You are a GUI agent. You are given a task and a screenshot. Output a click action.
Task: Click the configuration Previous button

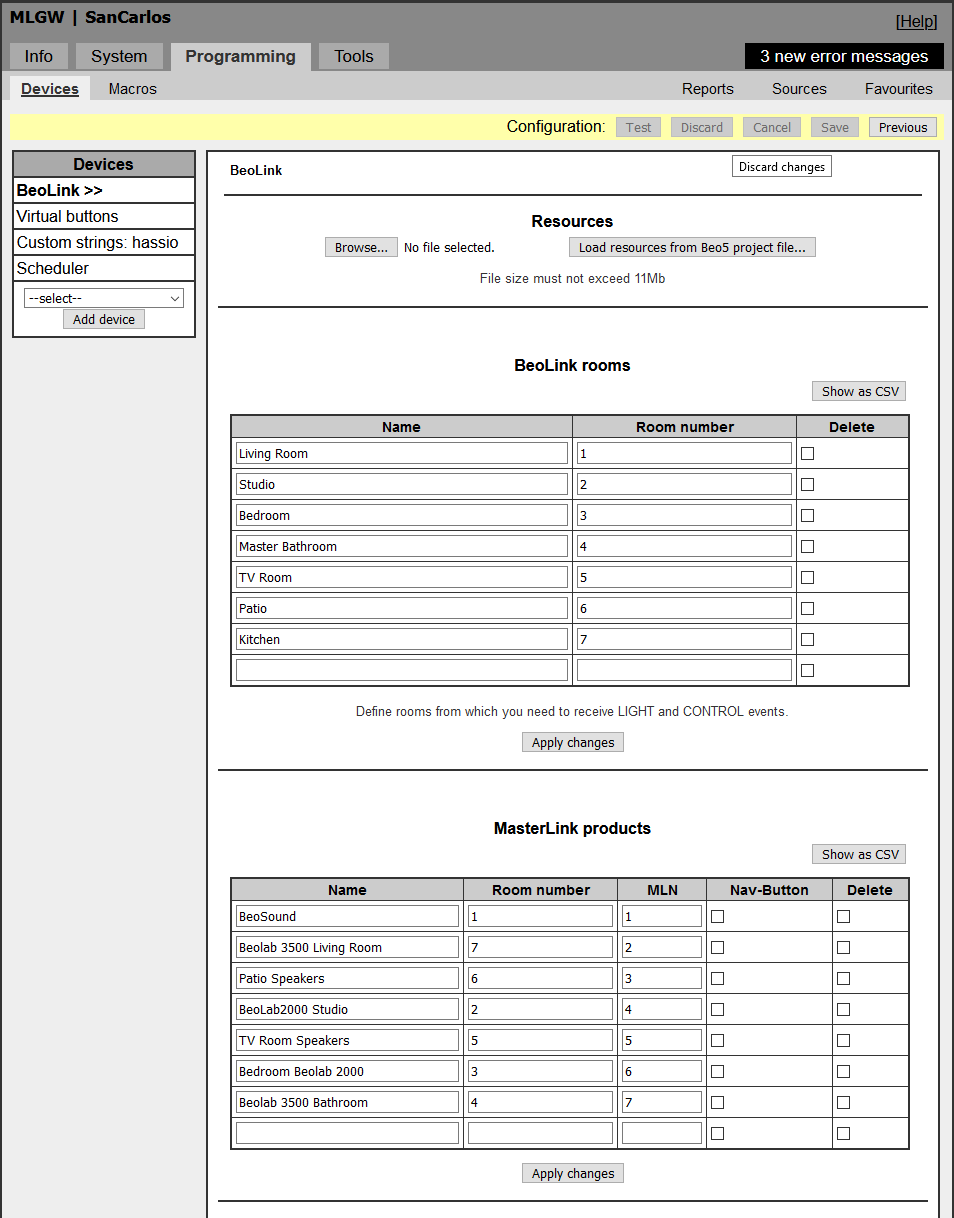pos(903,127)
